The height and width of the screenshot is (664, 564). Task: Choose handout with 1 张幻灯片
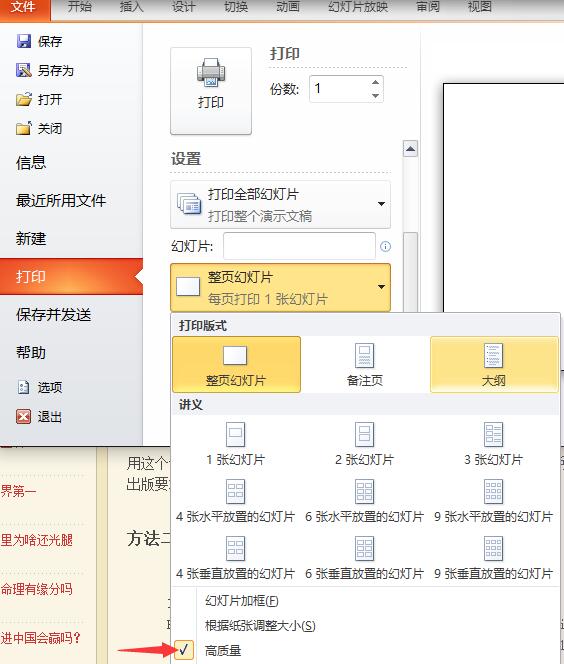coord(236,444)
